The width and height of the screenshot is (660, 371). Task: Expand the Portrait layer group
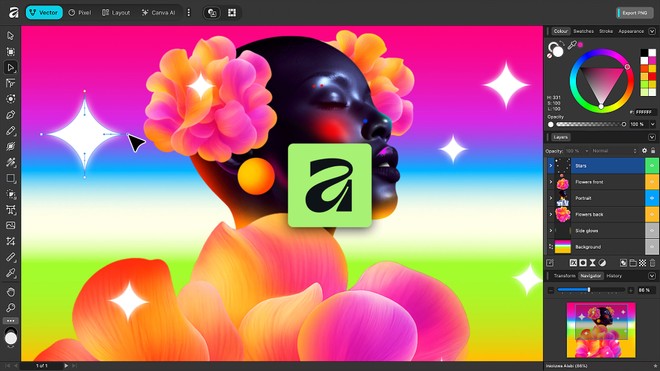[551, 198]
